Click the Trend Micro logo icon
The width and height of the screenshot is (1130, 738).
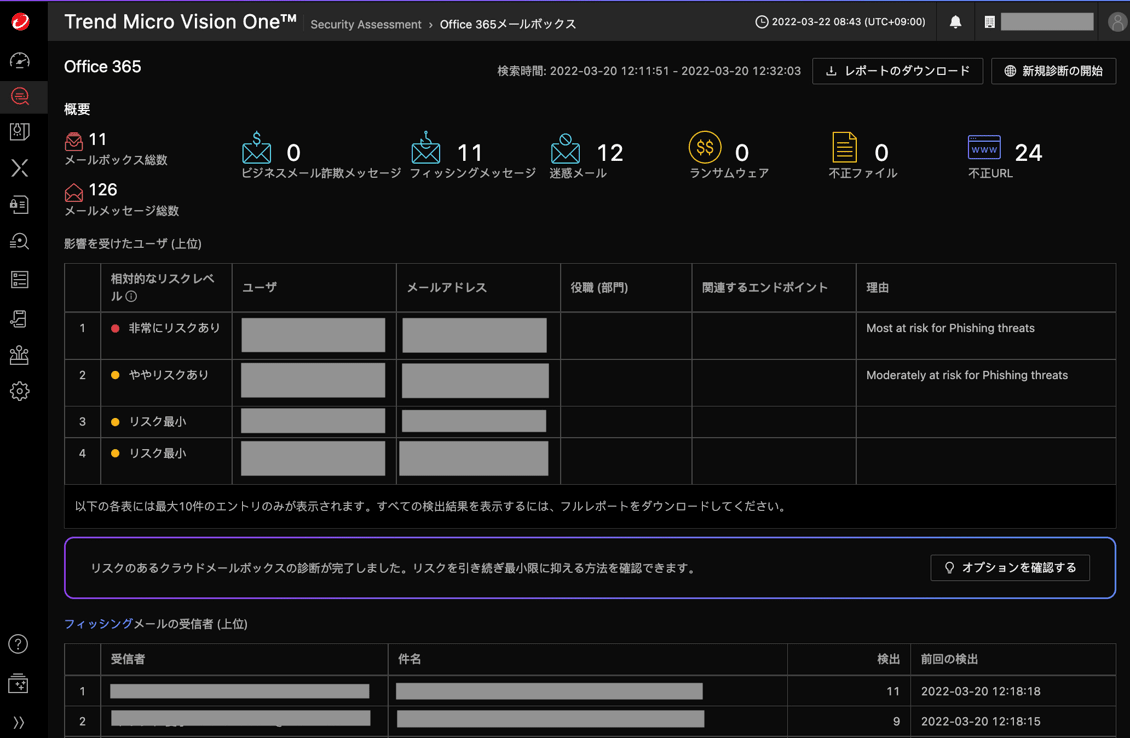tap(20, 21)
